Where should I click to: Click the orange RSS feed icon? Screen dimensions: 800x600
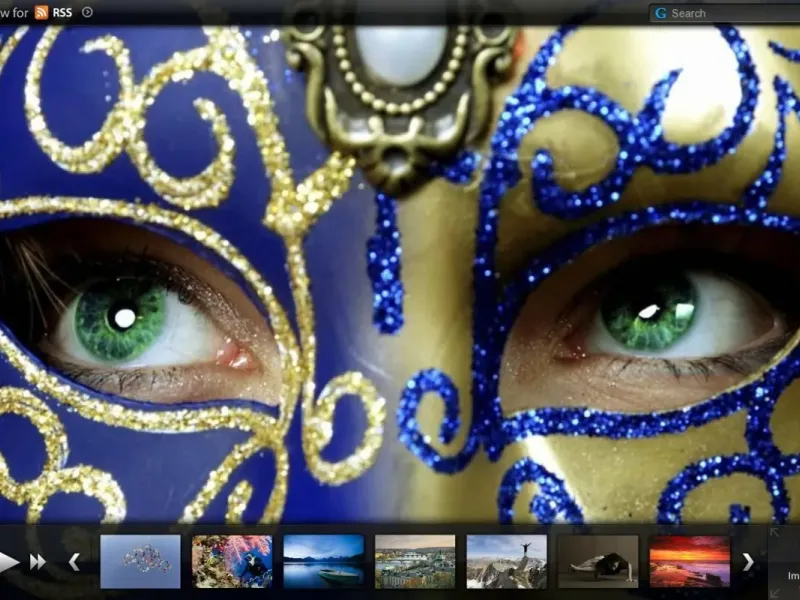[x=41, y=12]
